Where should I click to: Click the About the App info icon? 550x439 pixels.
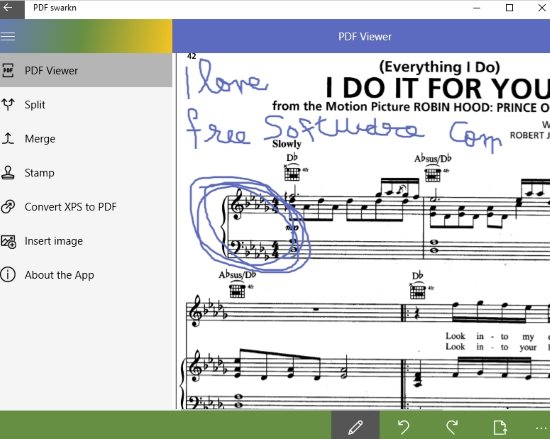click(8, 275)
